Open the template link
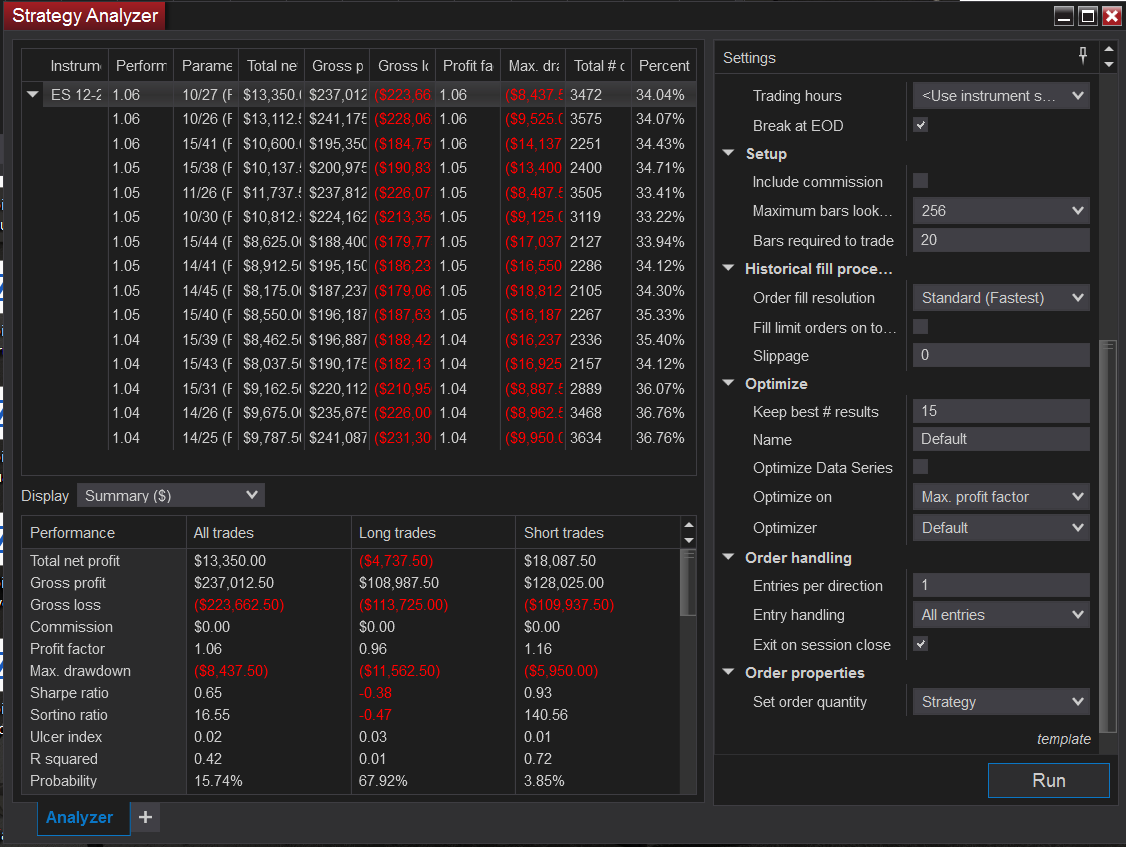 1064,739
